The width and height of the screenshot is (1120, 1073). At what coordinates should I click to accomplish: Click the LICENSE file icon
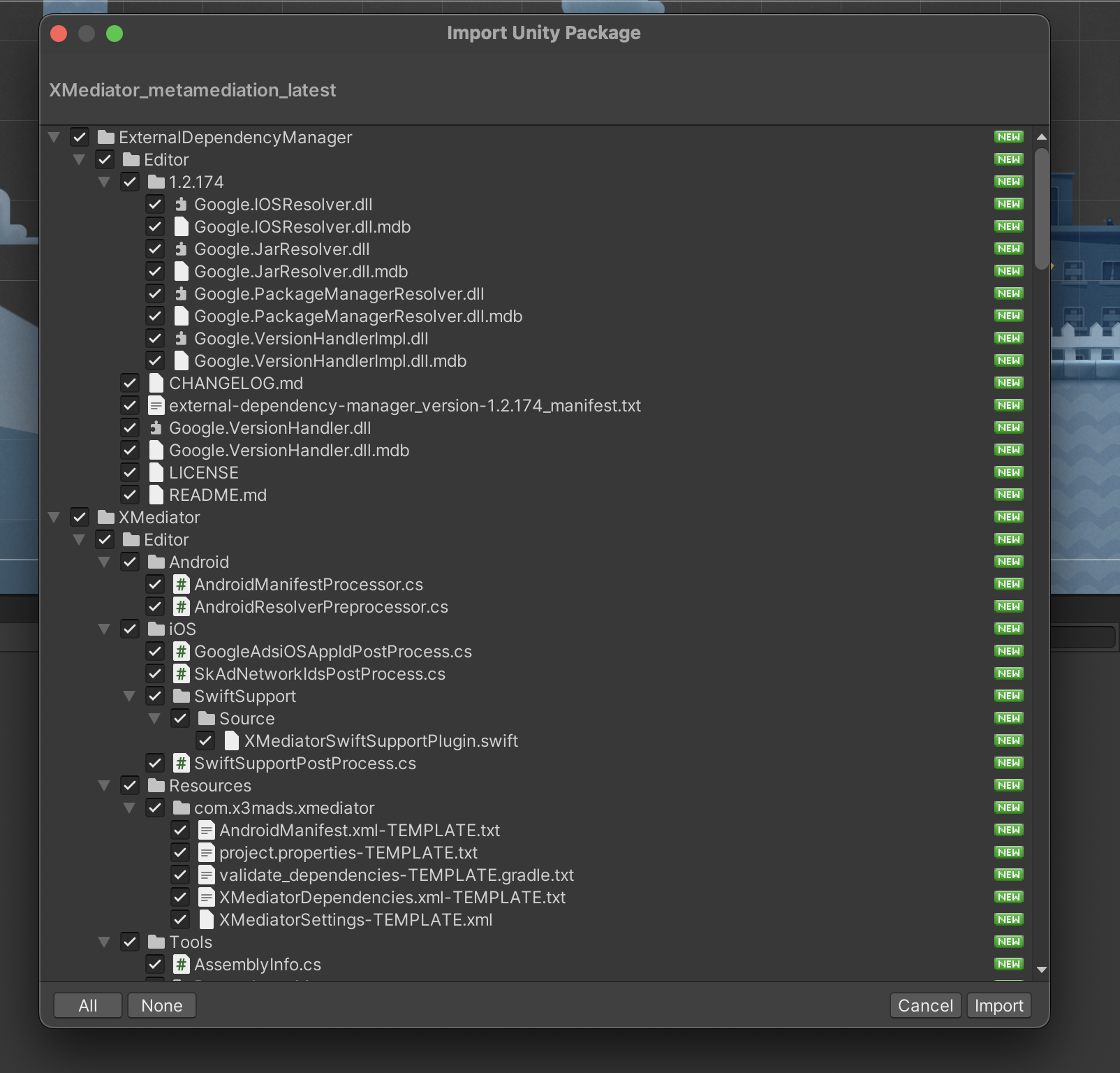156,472
